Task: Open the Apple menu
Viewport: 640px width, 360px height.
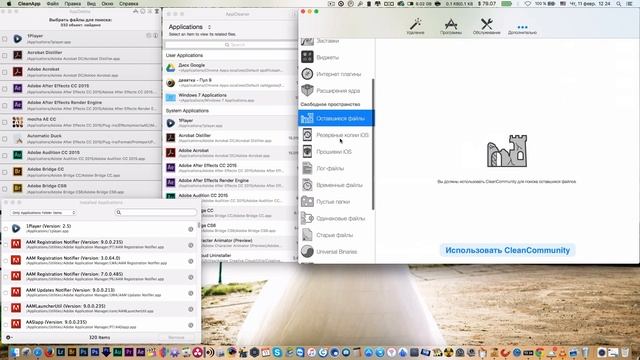Action: coord(9,4)
